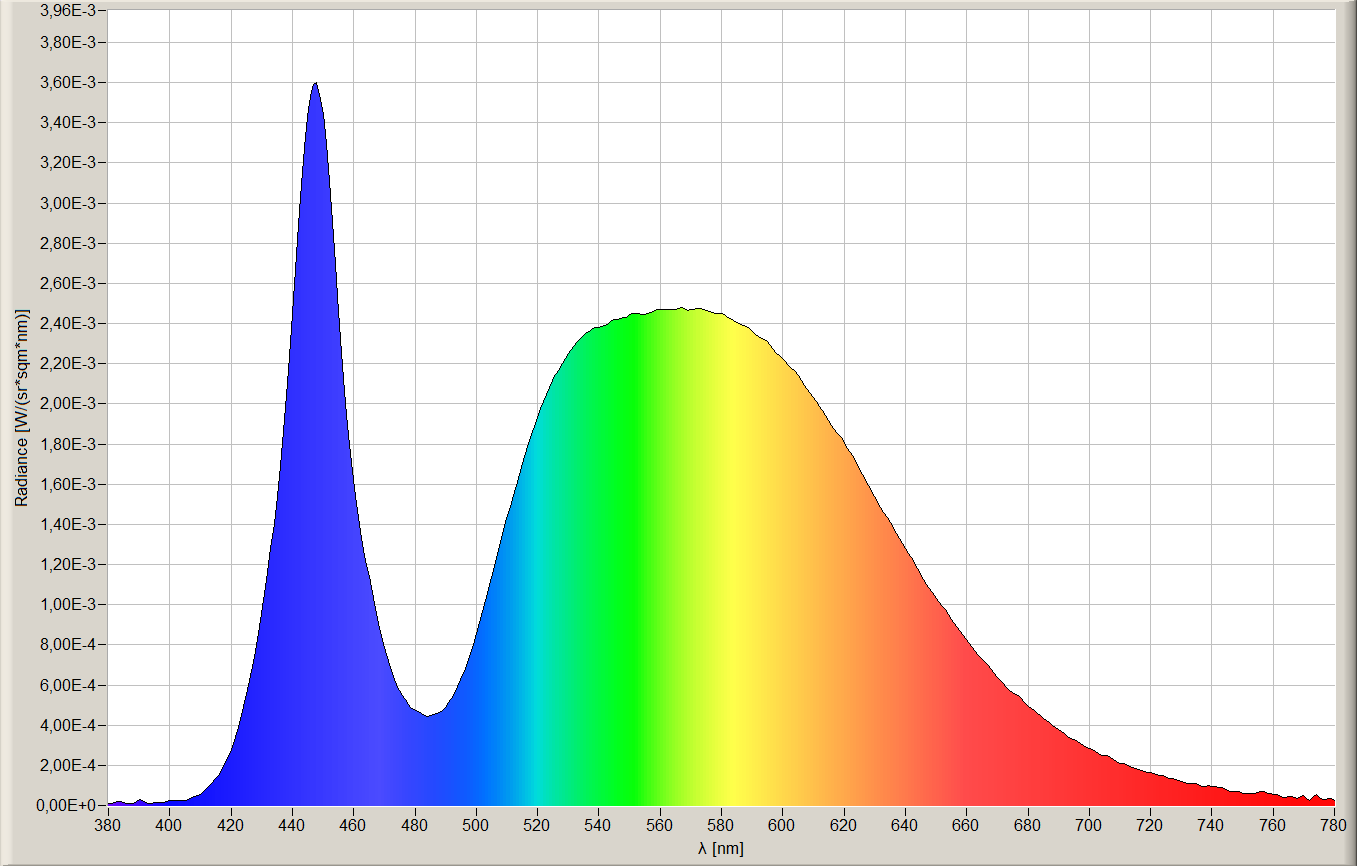Click the 380 label on wavelength axis
This screenshot has height=866, width=1357.
click(x=108, y=825)
